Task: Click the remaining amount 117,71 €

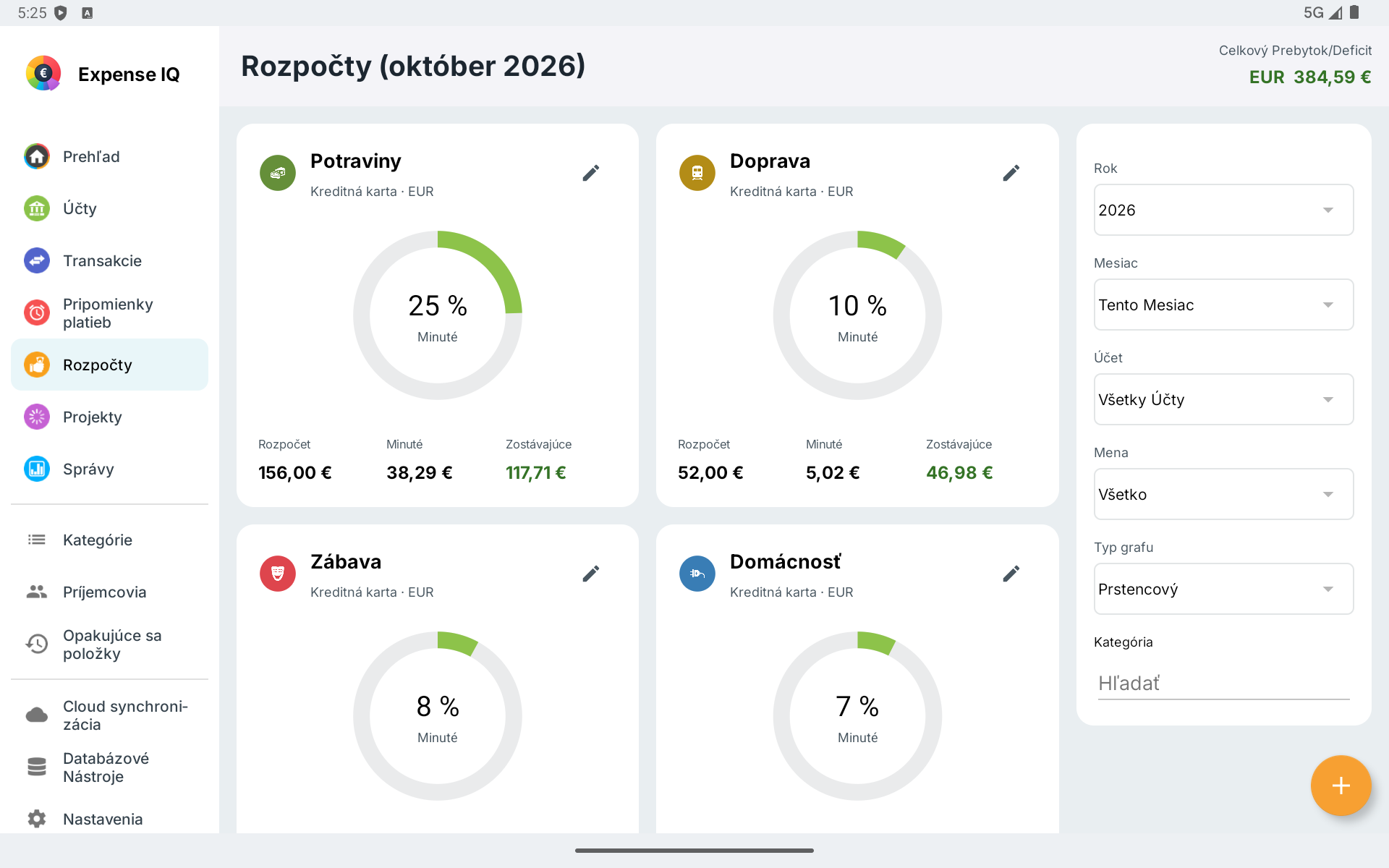Action: (x=536, y=472)
